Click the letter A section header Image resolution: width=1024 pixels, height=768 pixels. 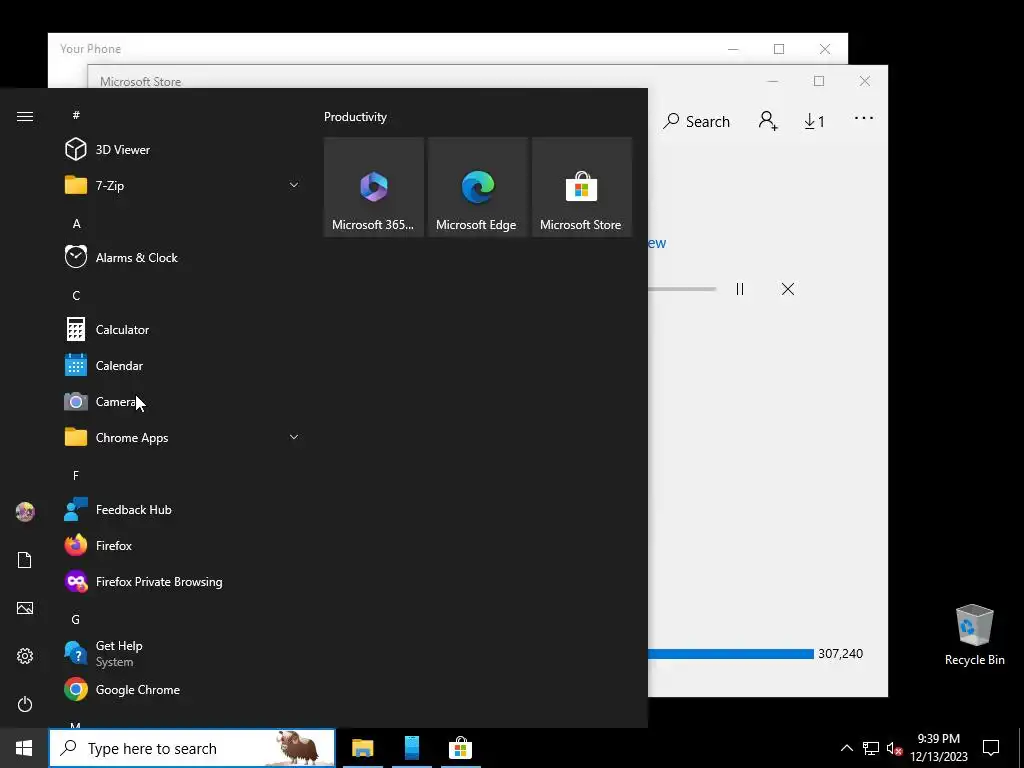click(x=76, y=223)
